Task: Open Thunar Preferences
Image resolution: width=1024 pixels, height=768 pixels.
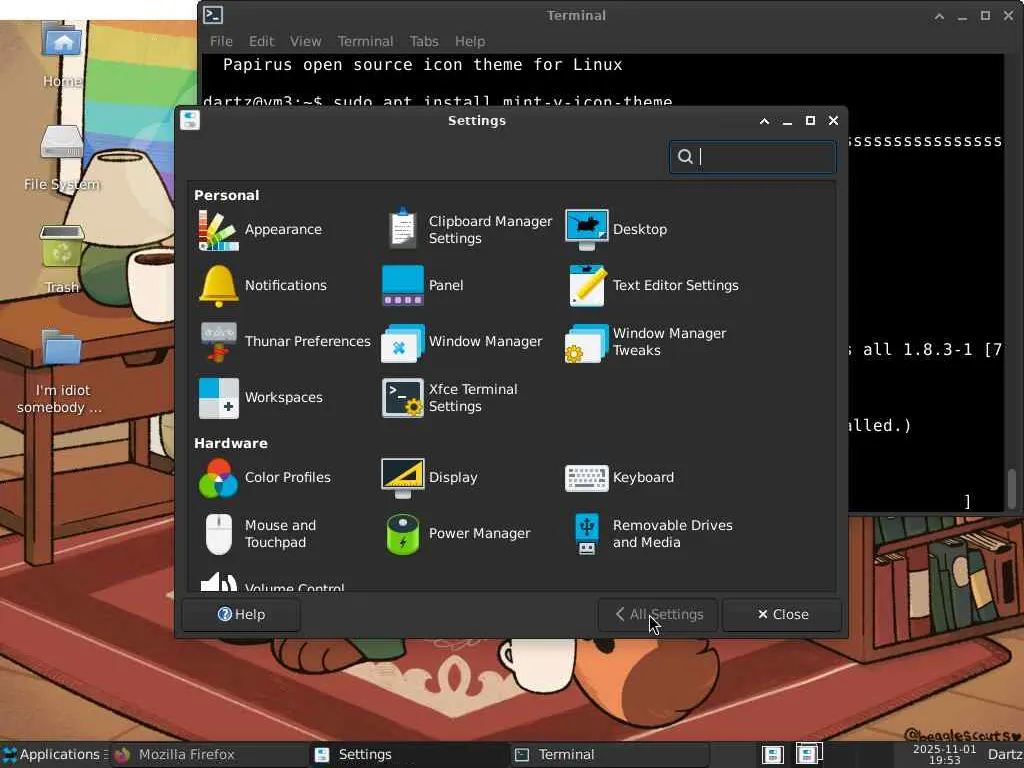Action: coord(285,342)
